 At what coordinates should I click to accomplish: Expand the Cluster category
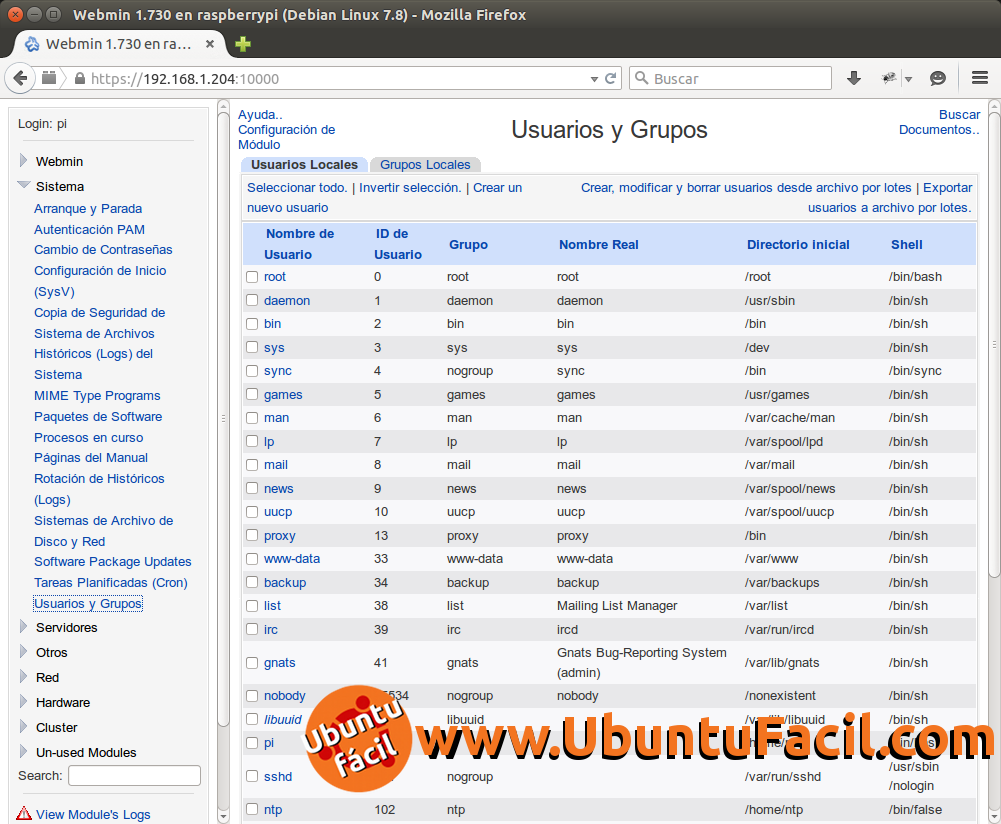pyautogui.click(x=24, y=727)
